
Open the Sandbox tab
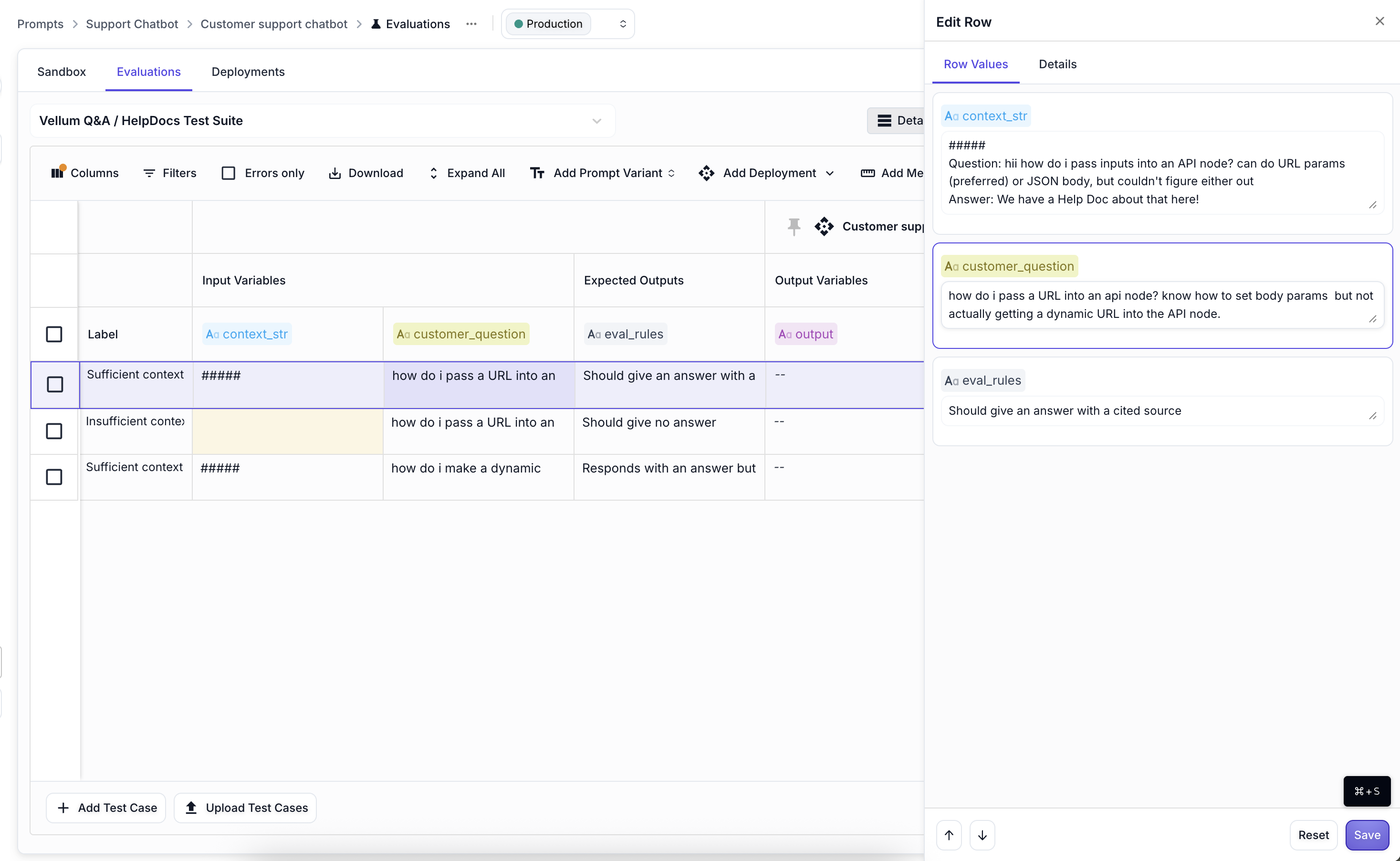tap(62, 72)
